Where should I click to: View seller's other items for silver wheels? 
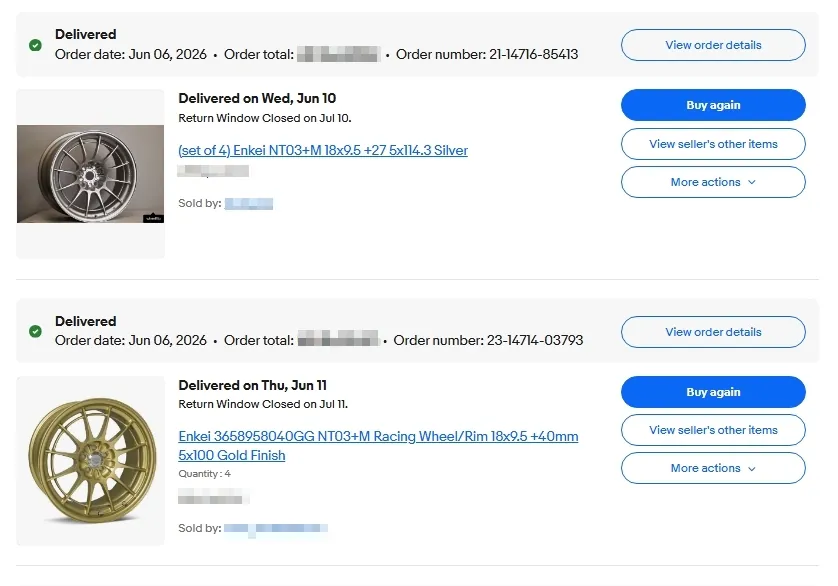click(713, 144)
